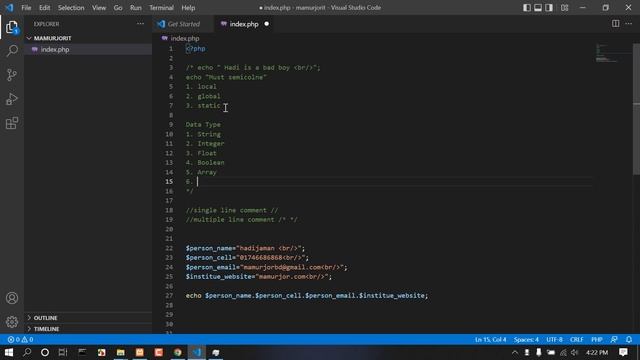
Task: Toggle the bottom panel layout icon
Action: (x=538, y=8)
